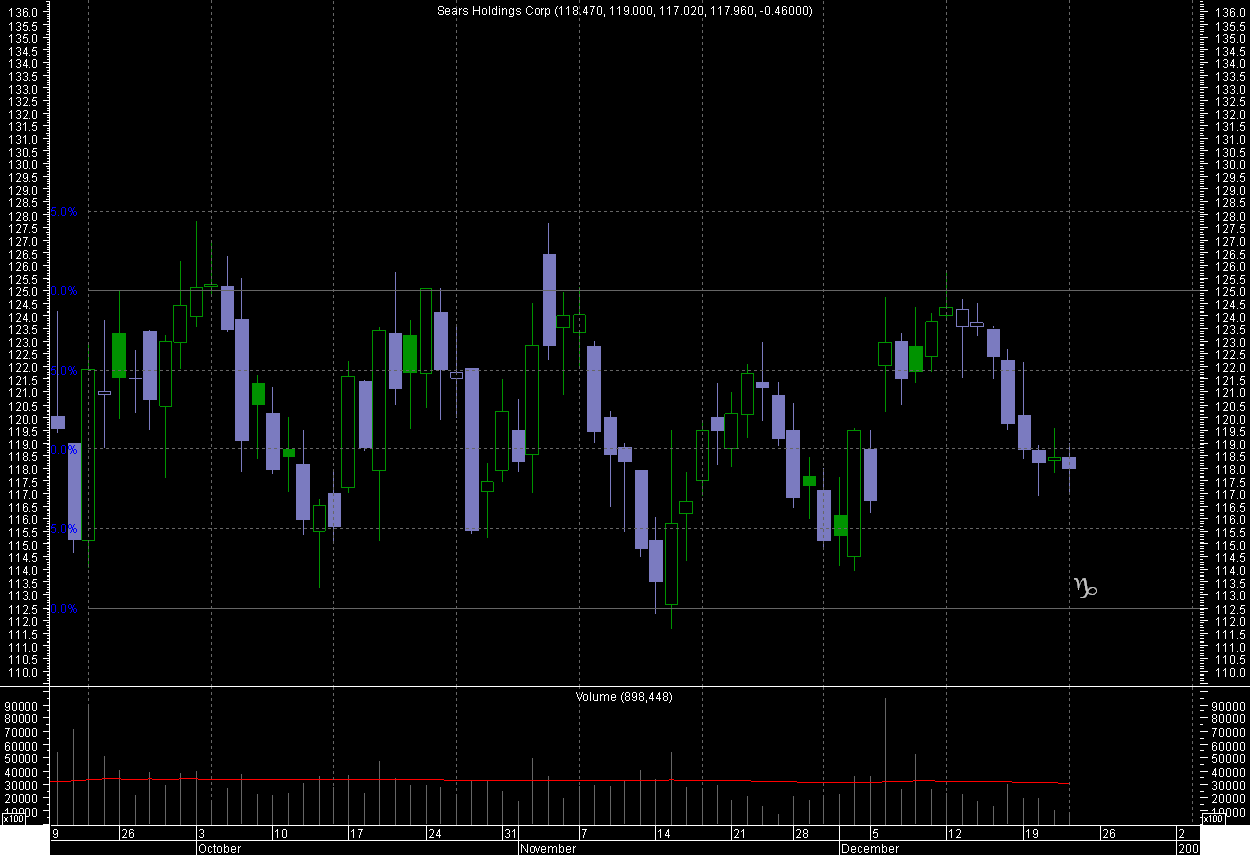Screen dimensions: 1250x855
Task: Select the October month label
Action: click(x=219, y=848)
